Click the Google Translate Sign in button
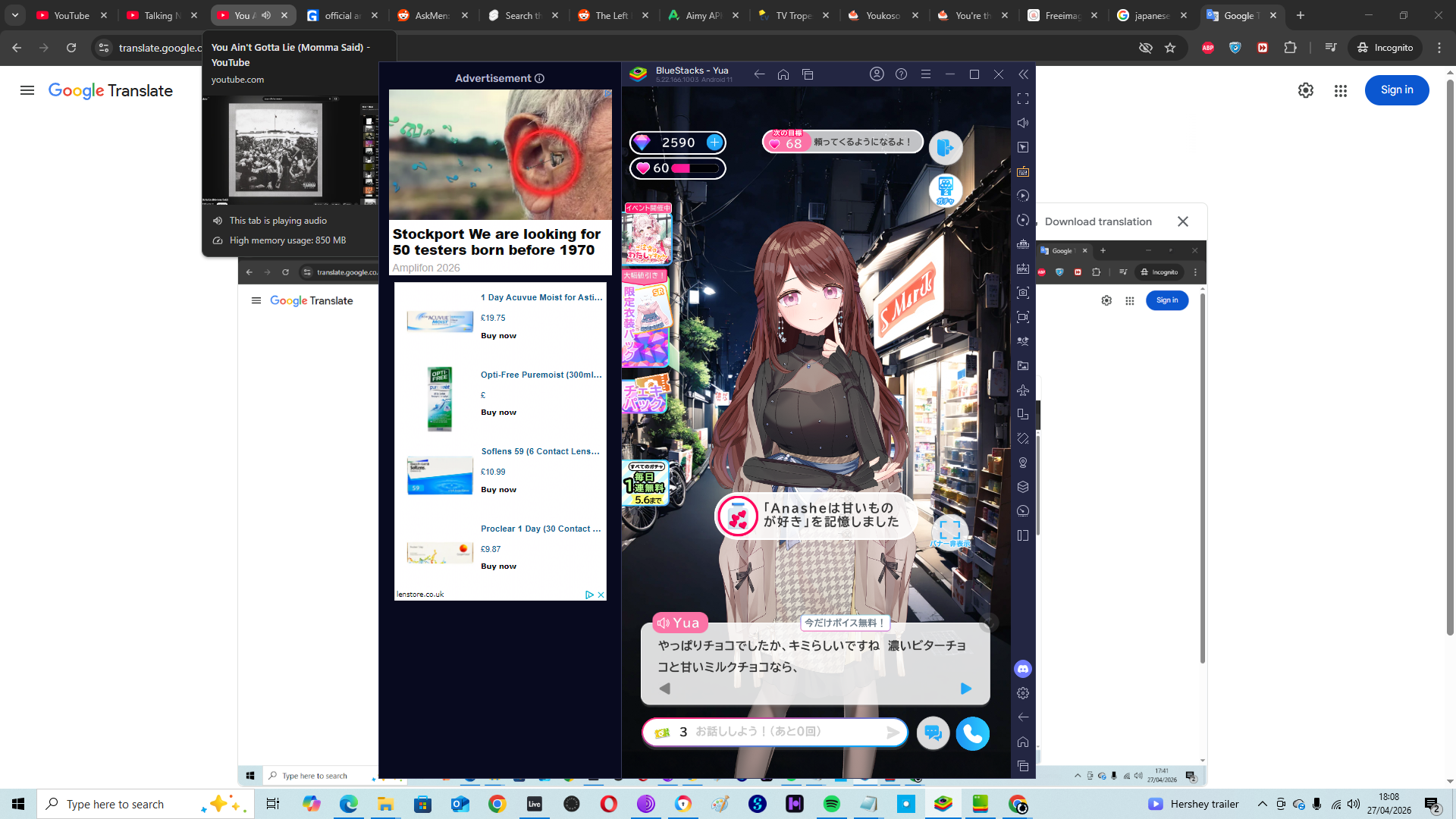1456x819 pixels. [1396, 90]
